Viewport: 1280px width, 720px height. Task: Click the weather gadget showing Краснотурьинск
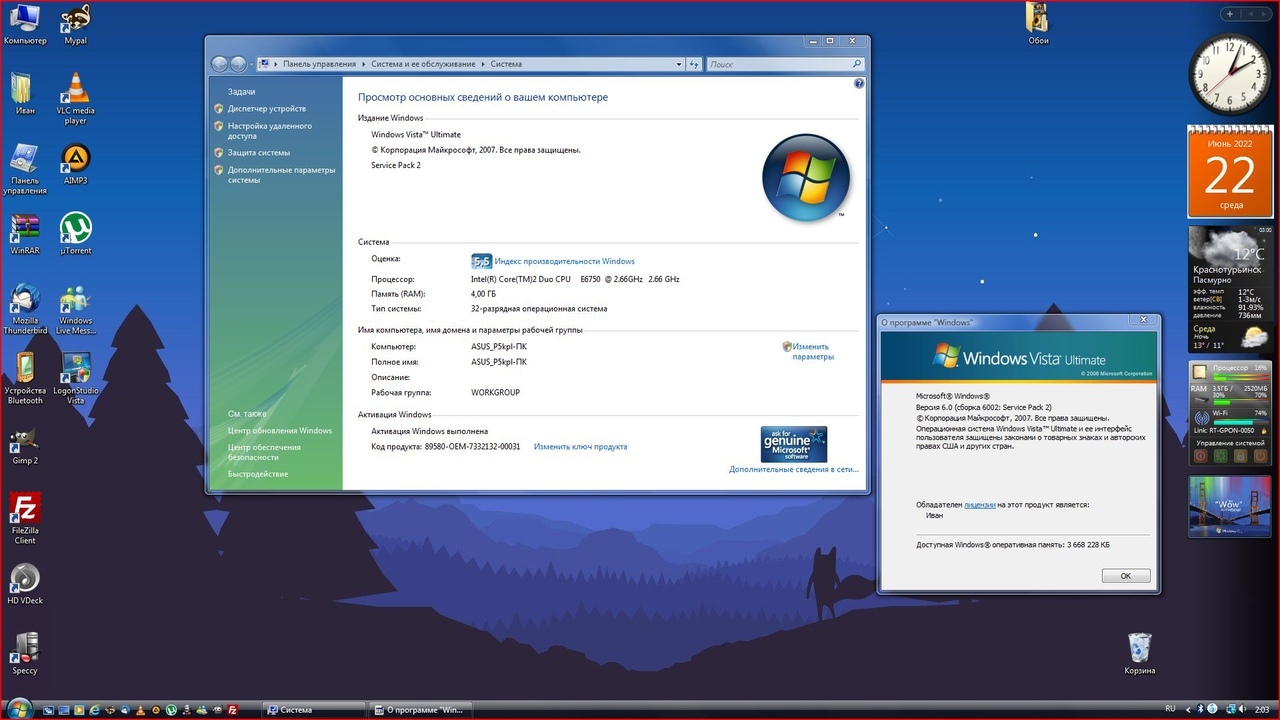click(x=1230, y=289)
